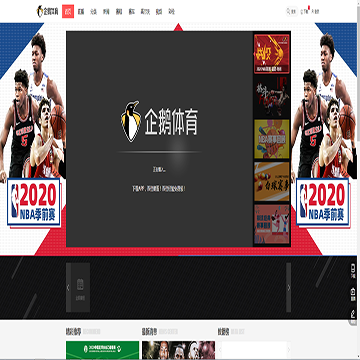Open the calendar full-schedule icon card

pyautogui.click(x=80, y=288)
